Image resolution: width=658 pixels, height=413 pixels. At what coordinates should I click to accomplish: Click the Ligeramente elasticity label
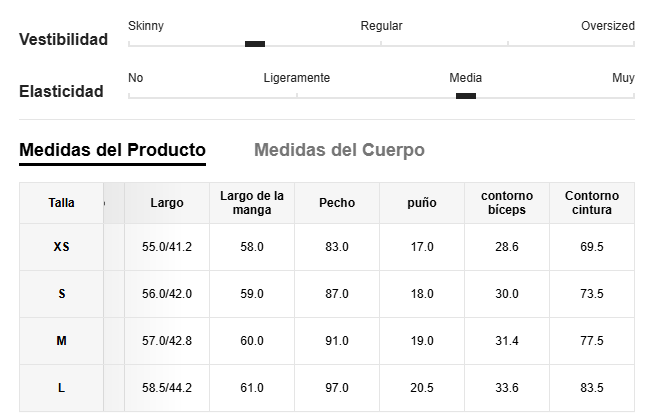(297, 78)
